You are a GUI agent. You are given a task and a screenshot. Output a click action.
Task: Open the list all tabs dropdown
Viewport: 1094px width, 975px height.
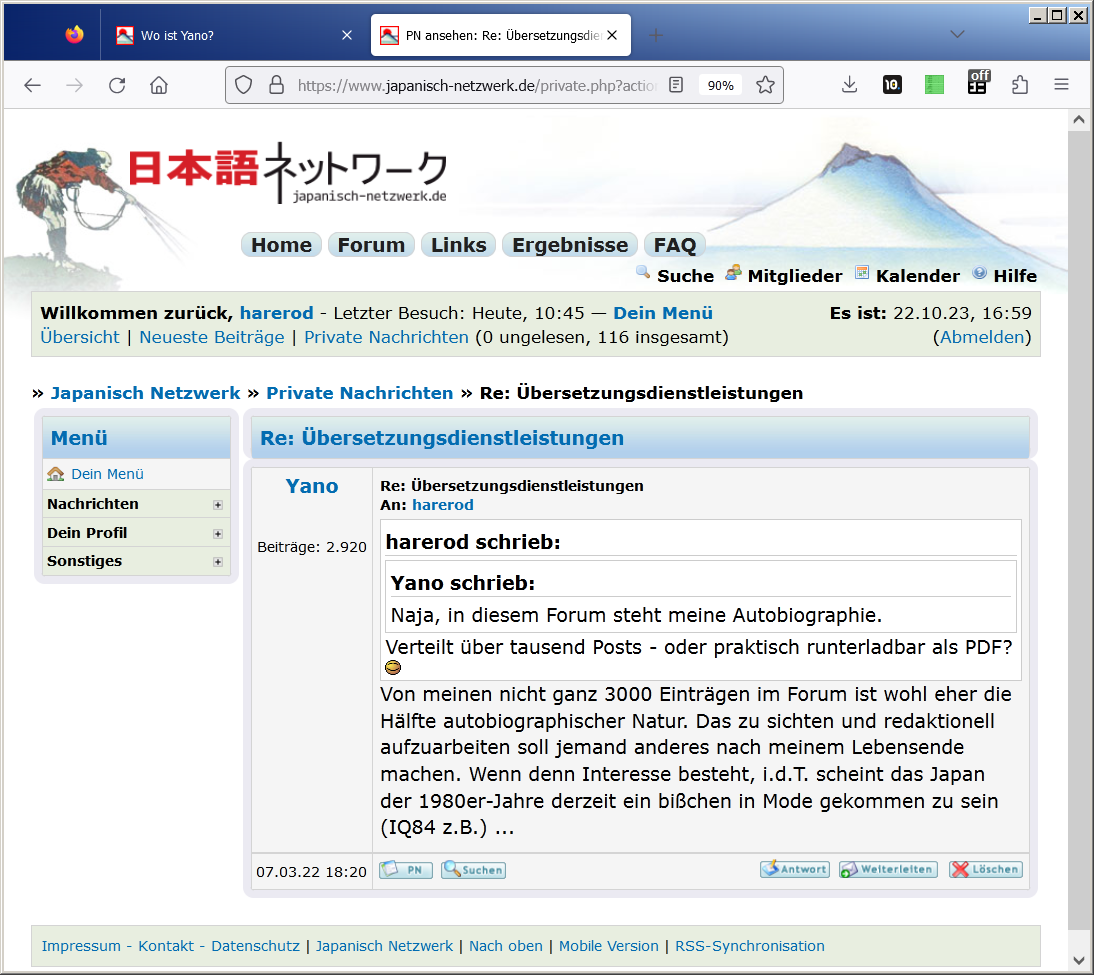[957, 35]
